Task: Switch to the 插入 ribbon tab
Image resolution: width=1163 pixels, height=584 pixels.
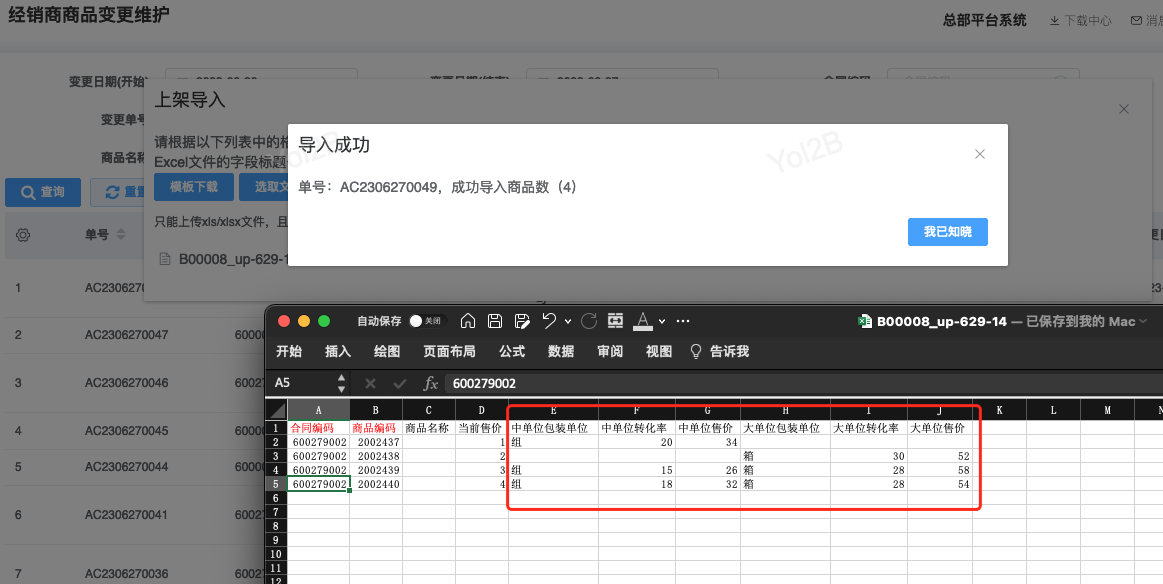Action: pyautogui.click(x=338, y=351)
